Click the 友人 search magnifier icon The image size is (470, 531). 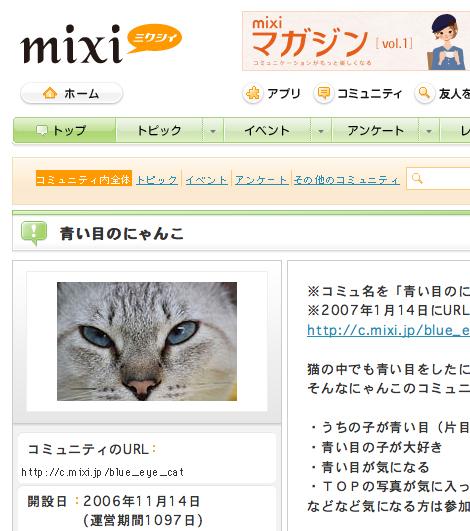(x=425, y=93)
